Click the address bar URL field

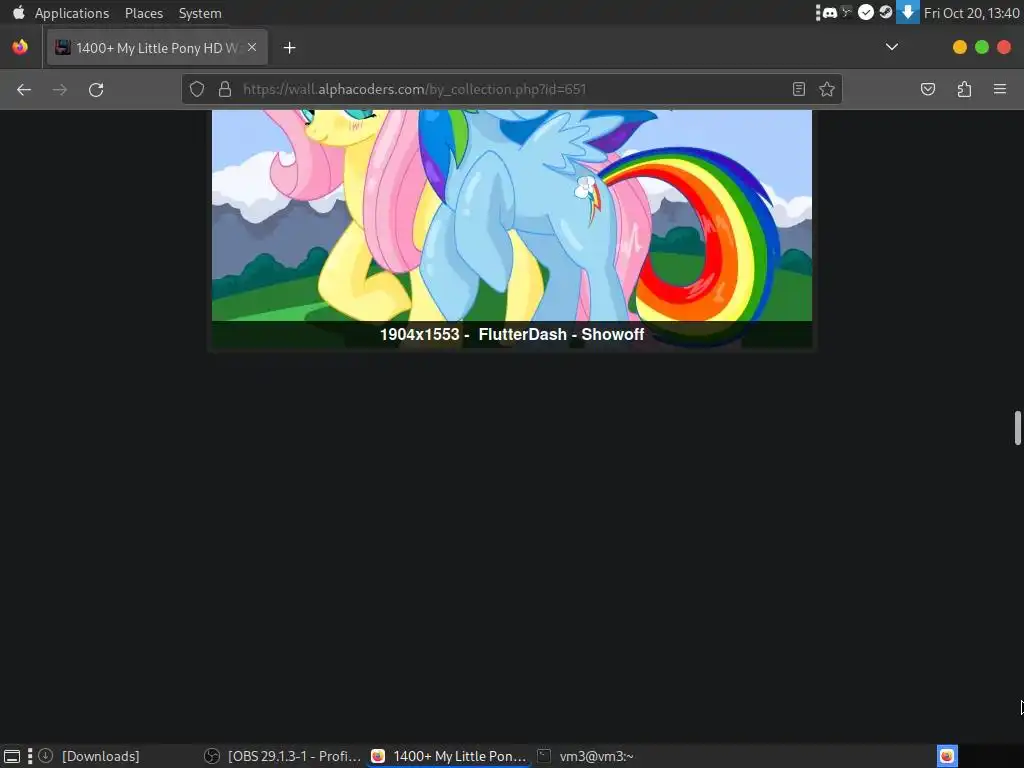click(513, 89)
